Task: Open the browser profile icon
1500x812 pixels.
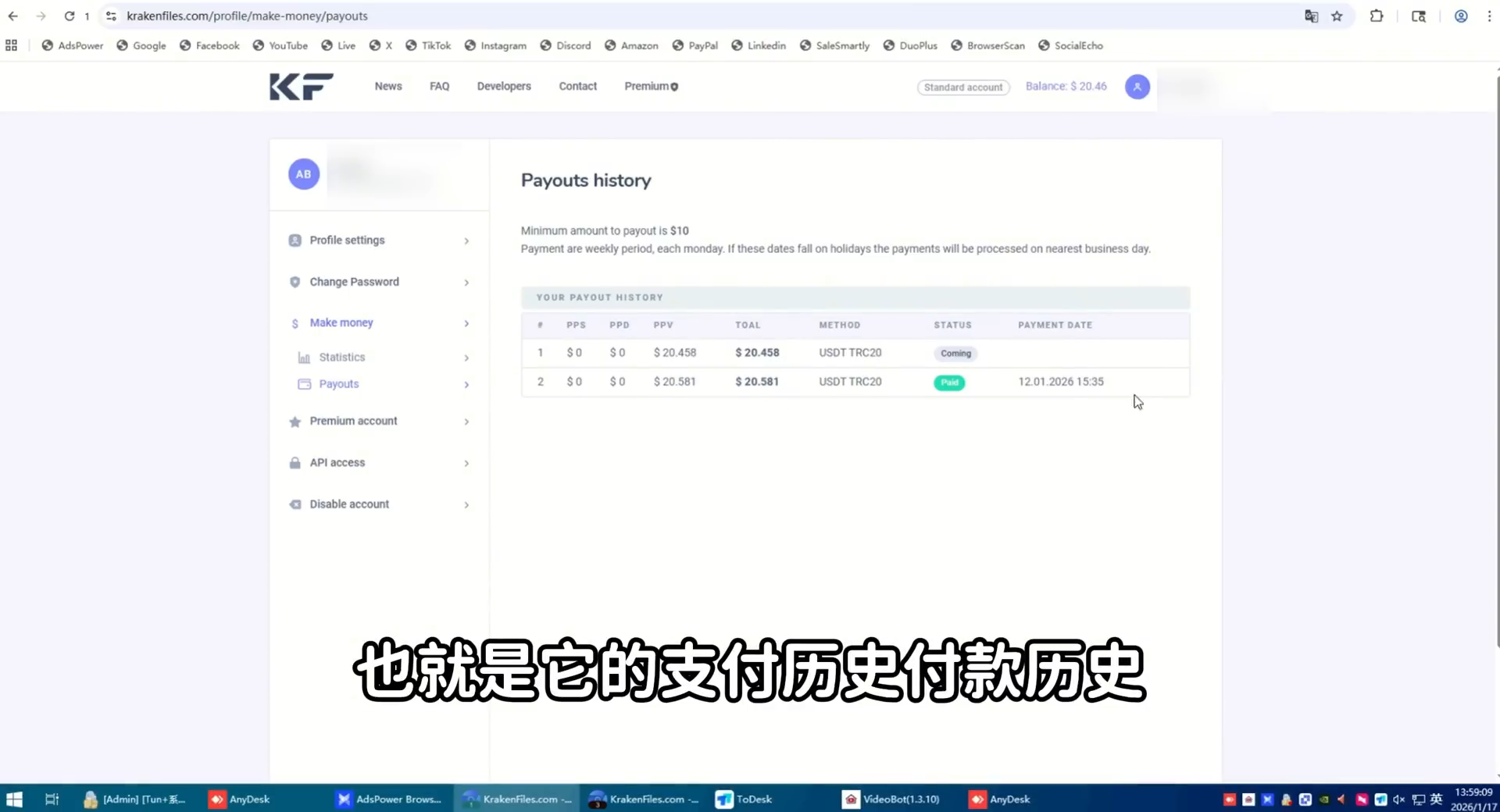Action: coord(1460,16)
